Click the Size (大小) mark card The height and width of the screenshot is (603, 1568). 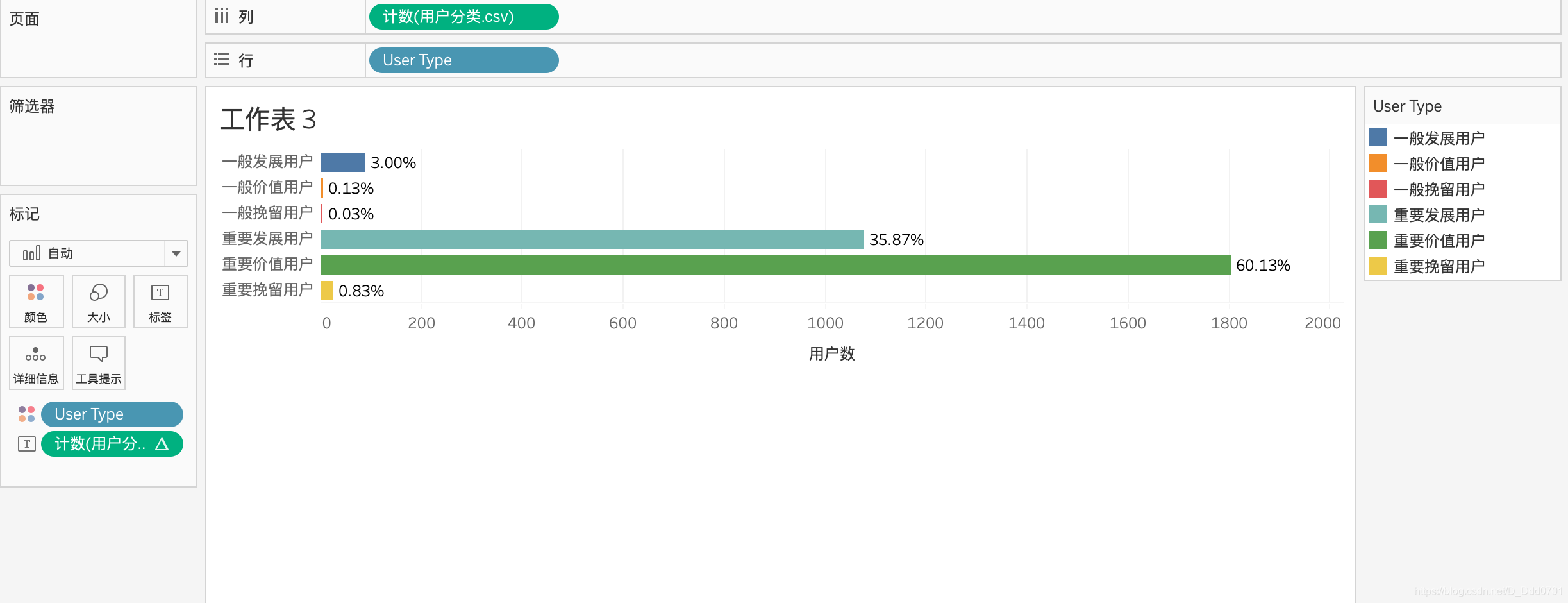(98, 301)
